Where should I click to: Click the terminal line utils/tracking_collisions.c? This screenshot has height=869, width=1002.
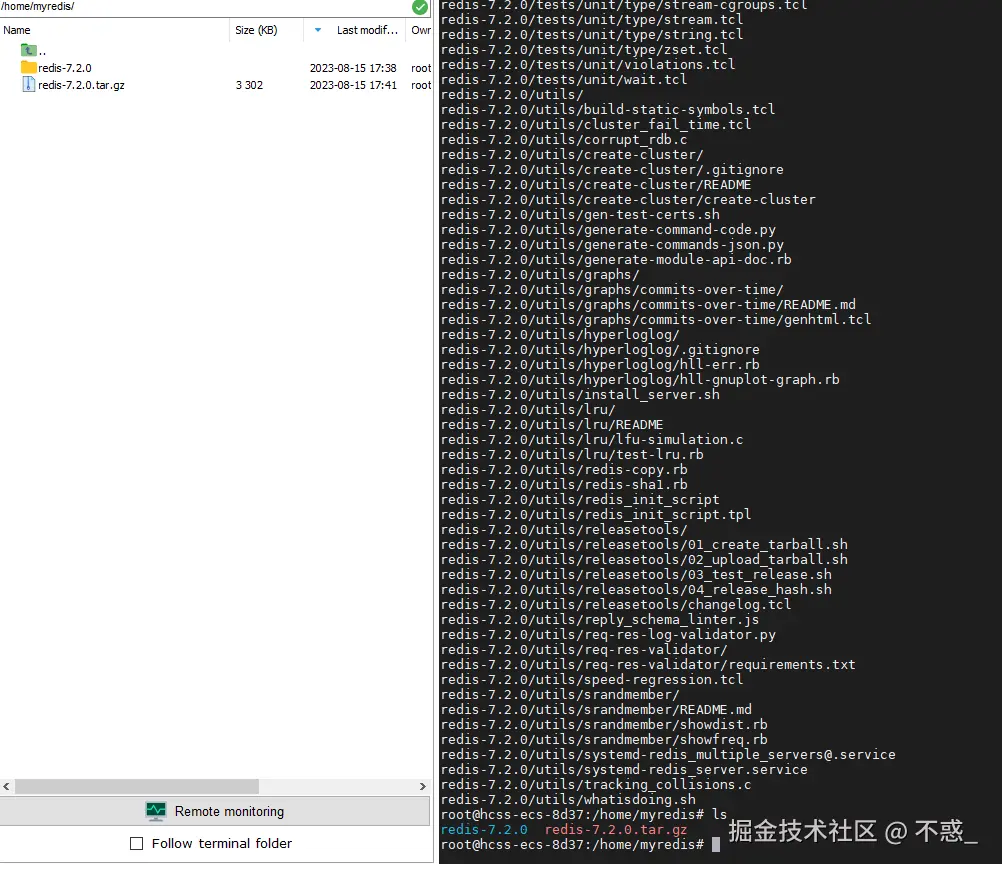pos(596,785)
